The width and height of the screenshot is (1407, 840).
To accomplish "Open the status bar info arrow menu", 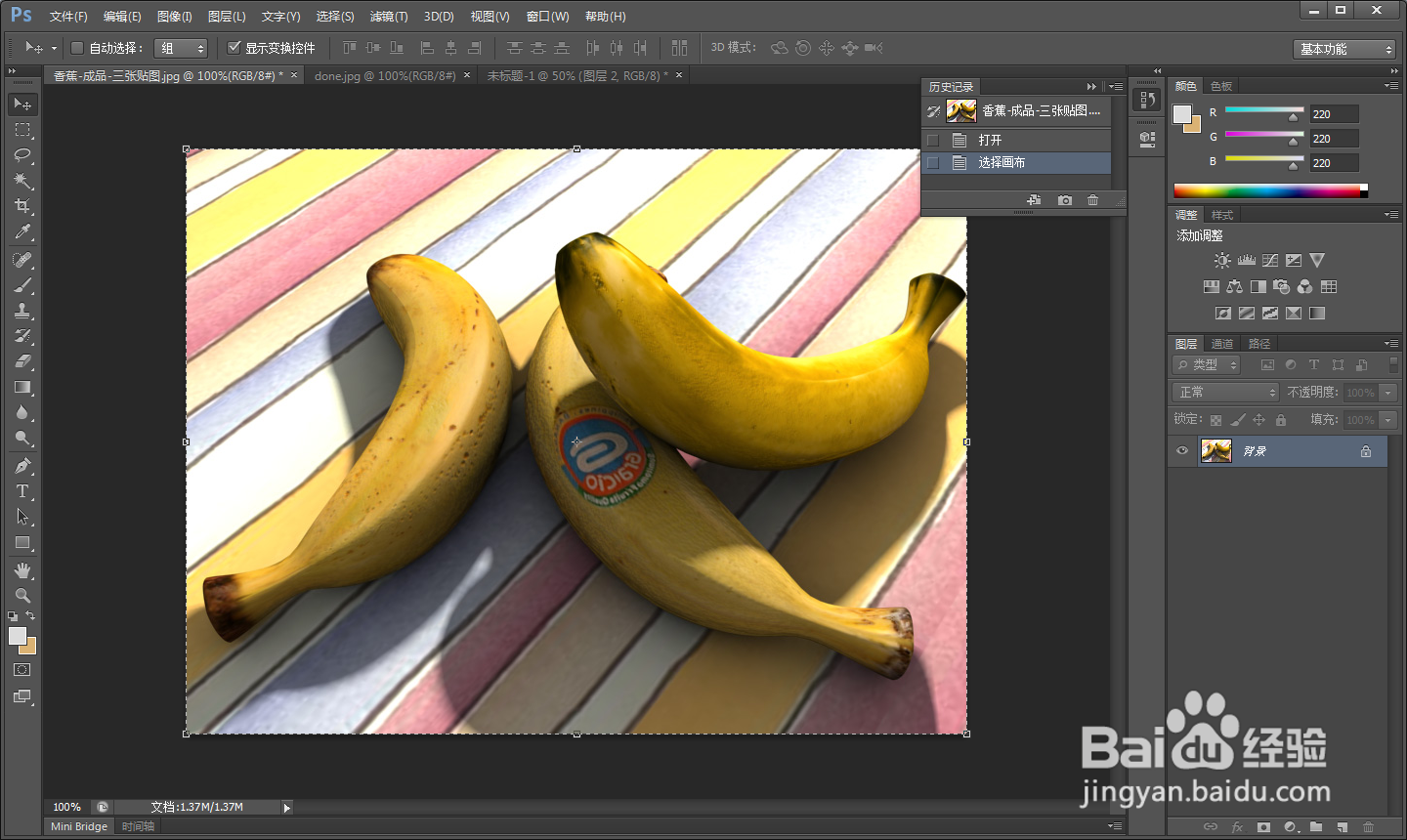I will coord(286,808).
